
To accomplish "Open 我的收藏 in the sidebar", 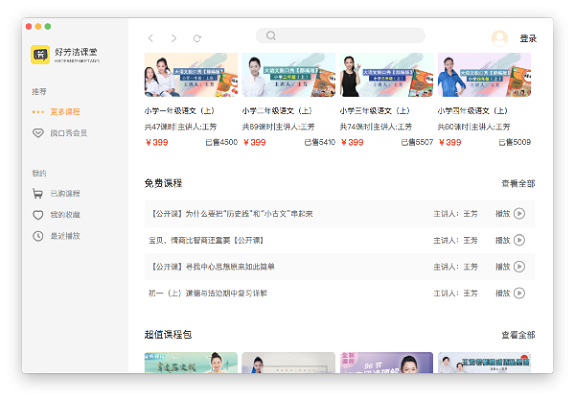I will click(65, 214).
